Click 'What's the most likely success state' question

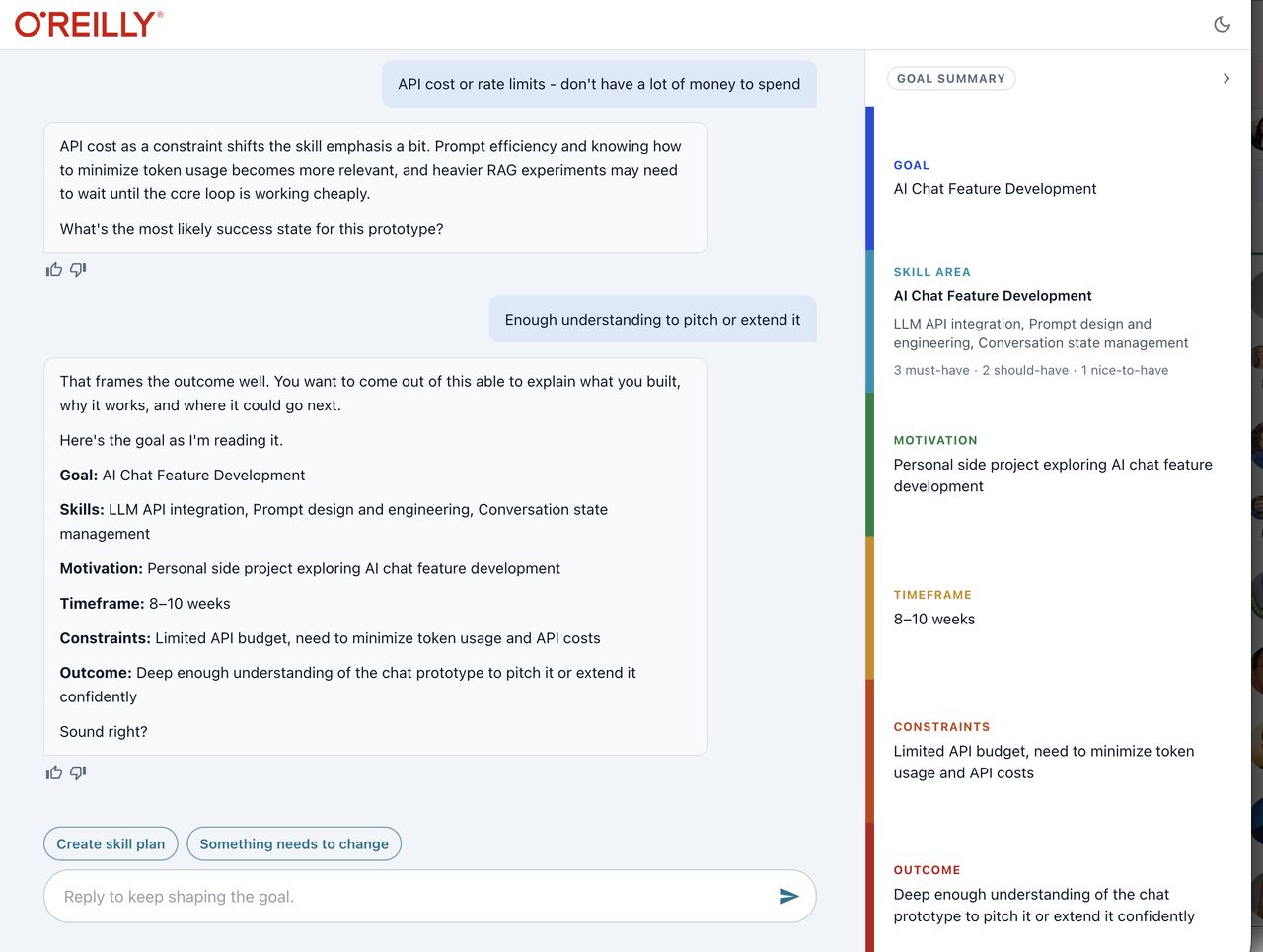pos(252,229)
